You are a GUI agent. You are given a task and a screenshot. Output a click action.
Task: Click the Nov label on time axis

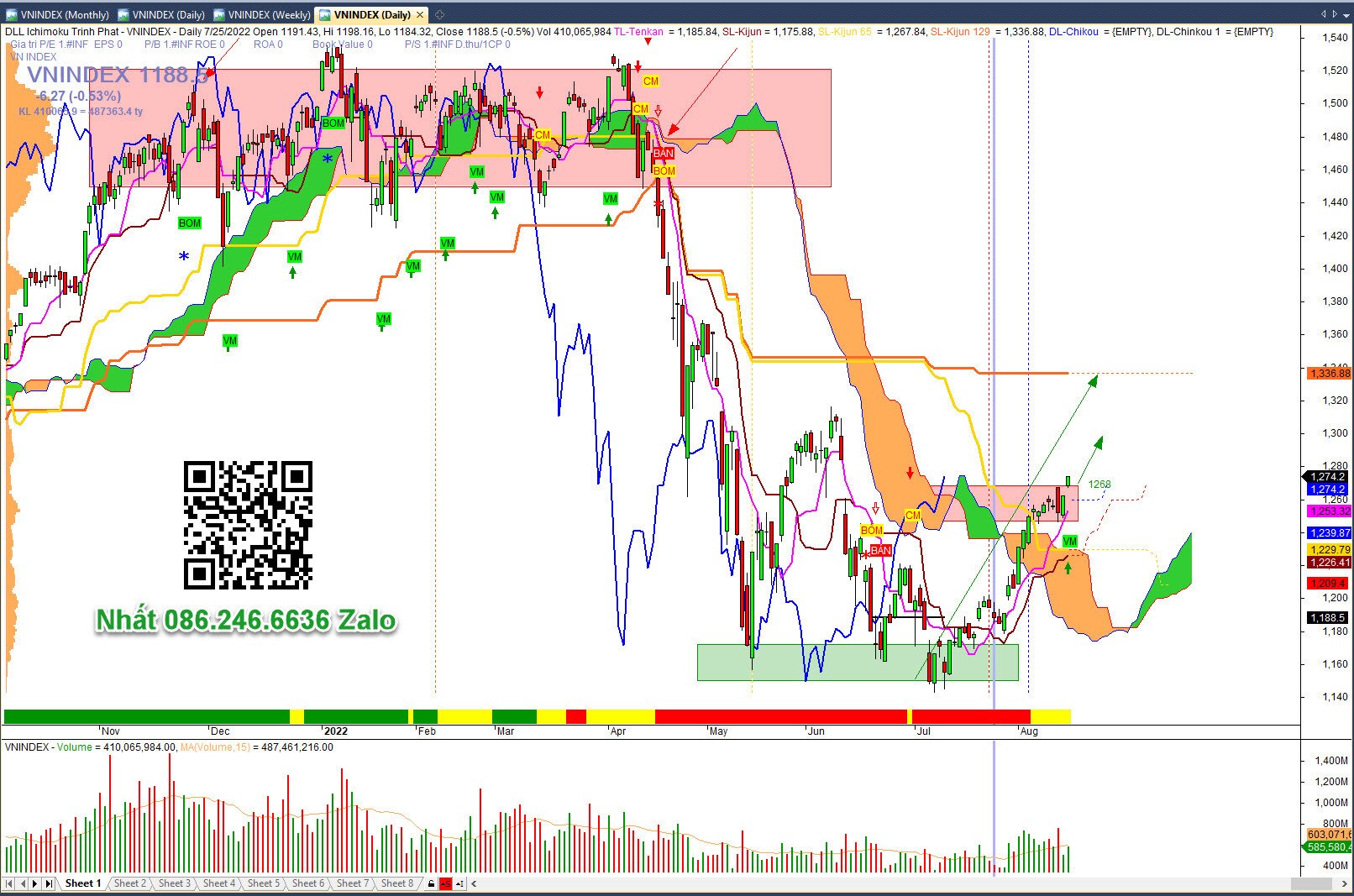(x=110, y=731)
